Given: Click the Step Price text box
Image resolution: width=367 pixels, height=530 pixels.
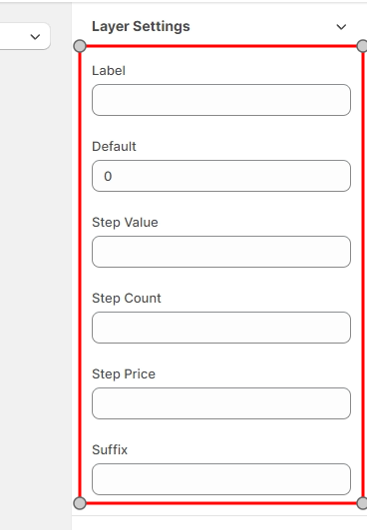Looking at the screenshot, I should (x=221, y=403).
